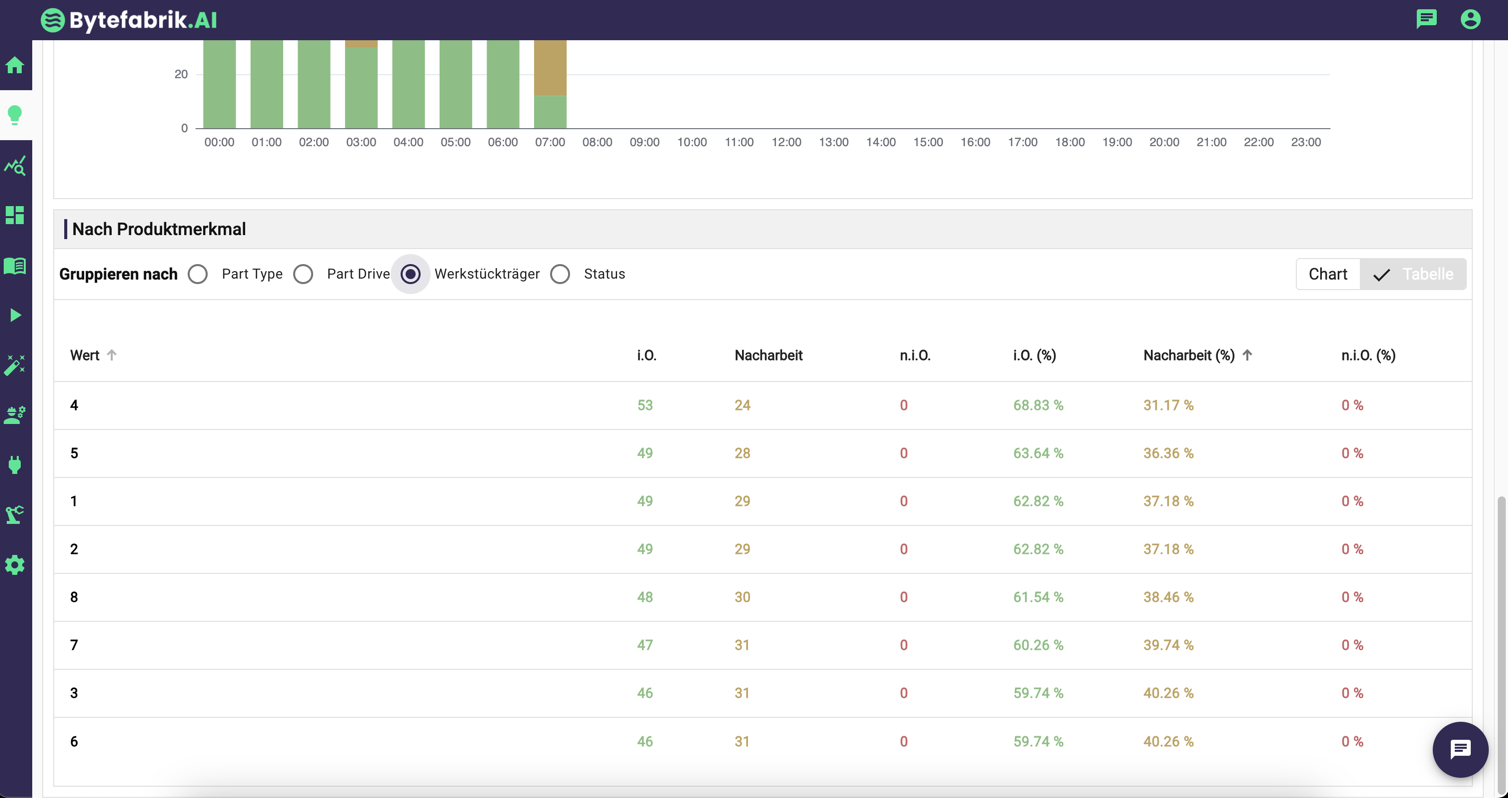Toggle sort arrow on Nacharbeit (%) column
This screenshot has width=1508, height=798.
coord(1247,355)
